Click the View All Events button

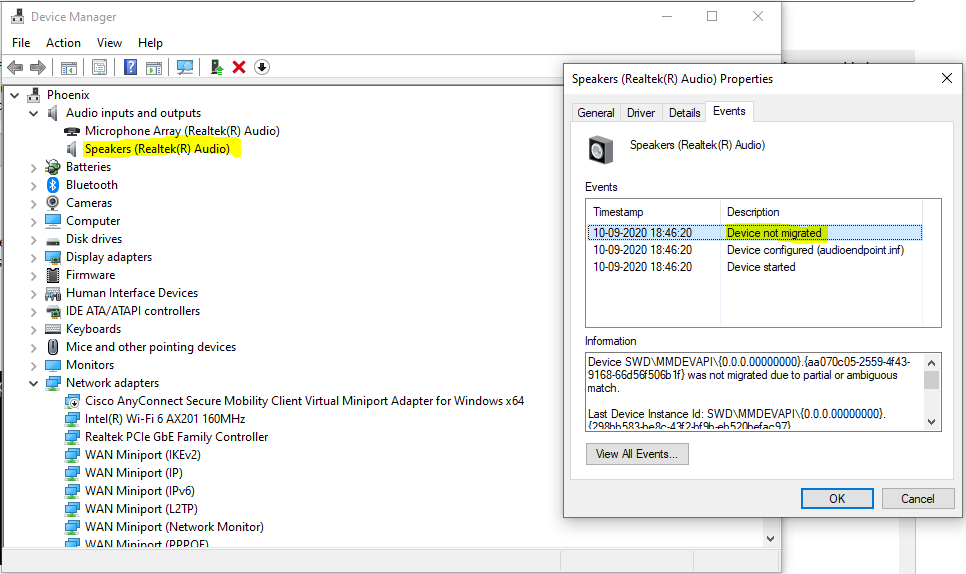[637, 454]
